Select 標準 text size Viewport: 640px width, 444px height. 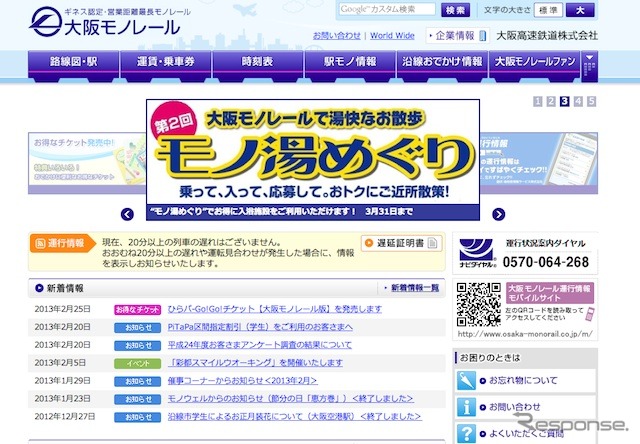[x=548, y=10]
